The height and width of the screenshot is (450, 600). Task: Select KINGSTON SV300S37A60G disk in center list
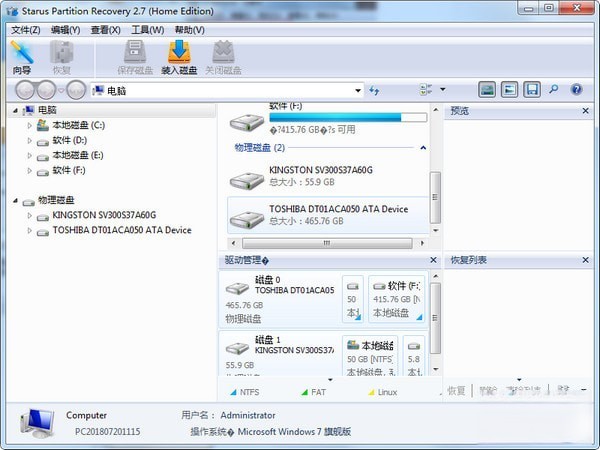[x=320, y=176]
